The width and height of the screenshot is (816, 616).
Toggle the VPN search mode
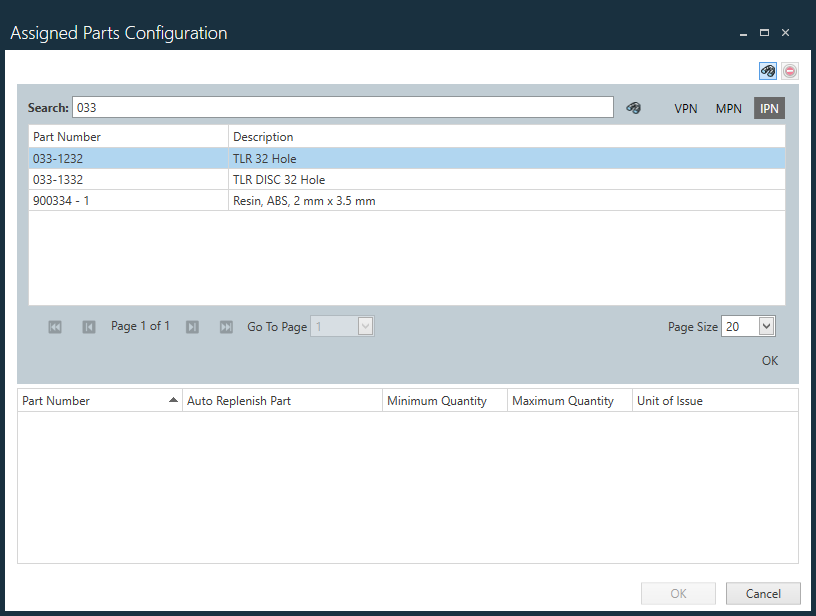[x=686, y=107]
